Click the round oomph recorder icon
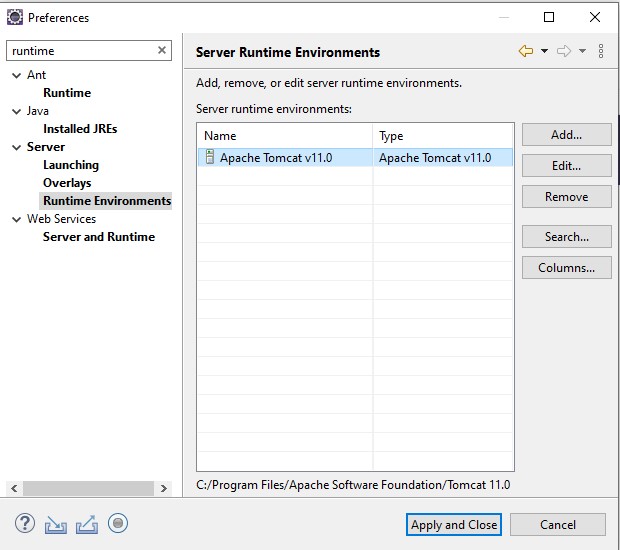Viewport: 620px width, 550px height. pyautogui.click(x=118, y=523)
